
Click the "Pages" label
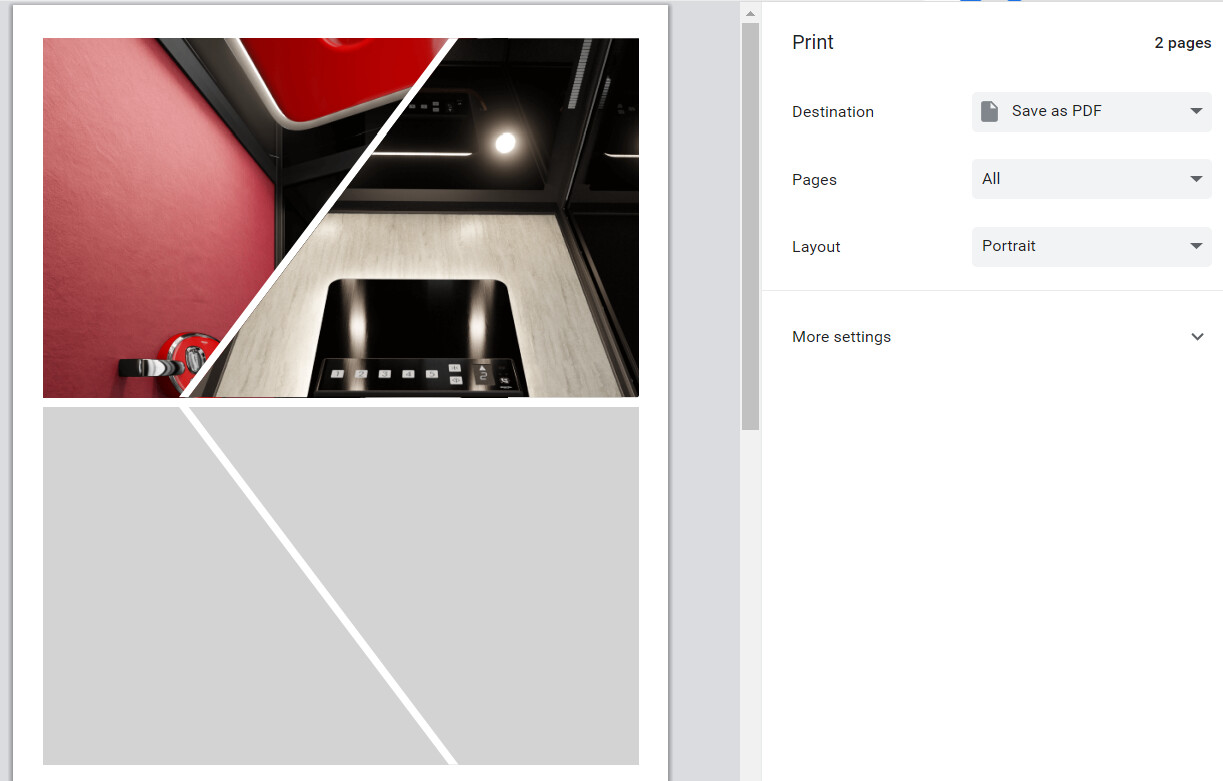(x=814, y=180)
